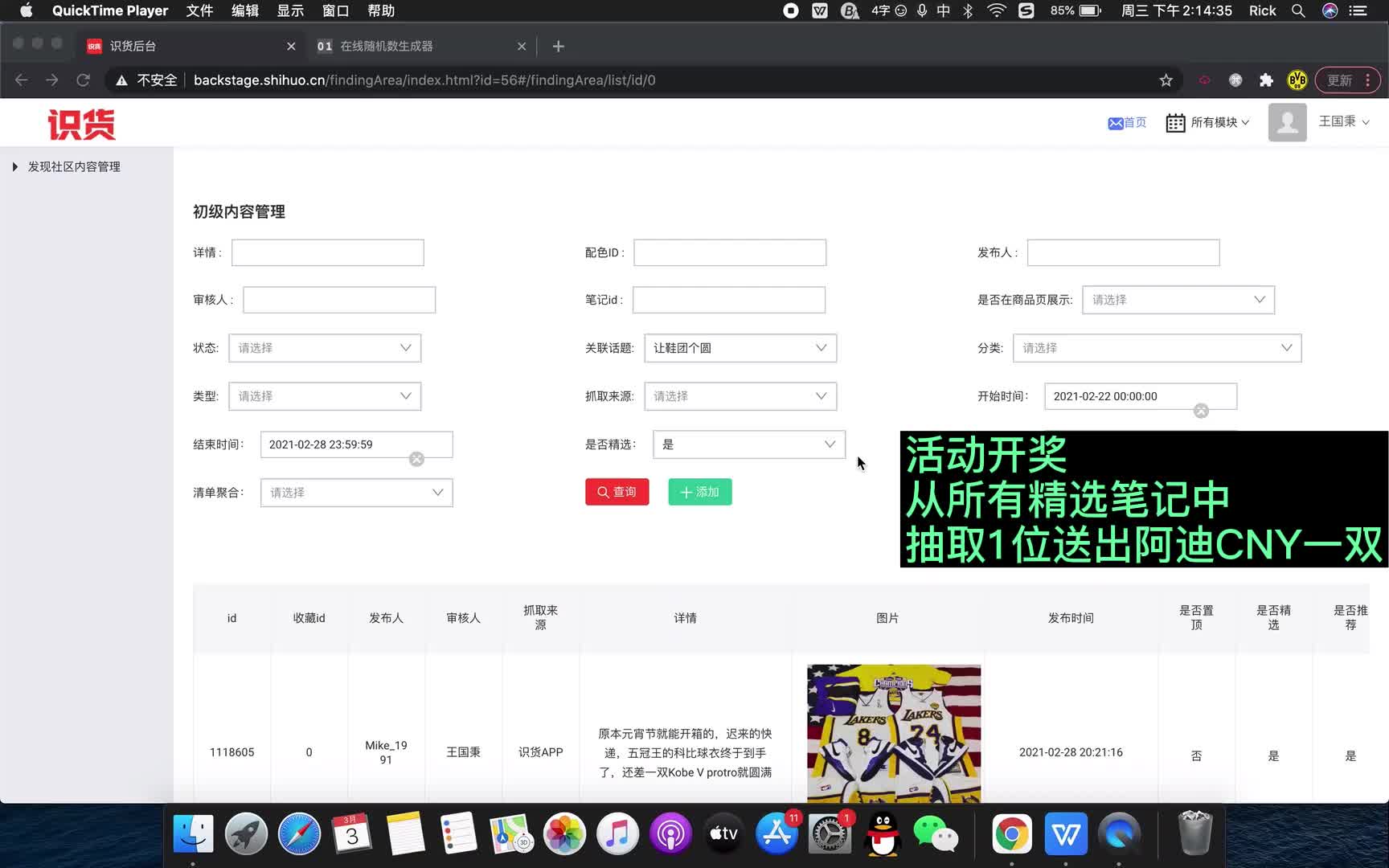Click the 开始时间 date field
The width and height of the screenshot is (1389, 868).
coord(1141,396)
